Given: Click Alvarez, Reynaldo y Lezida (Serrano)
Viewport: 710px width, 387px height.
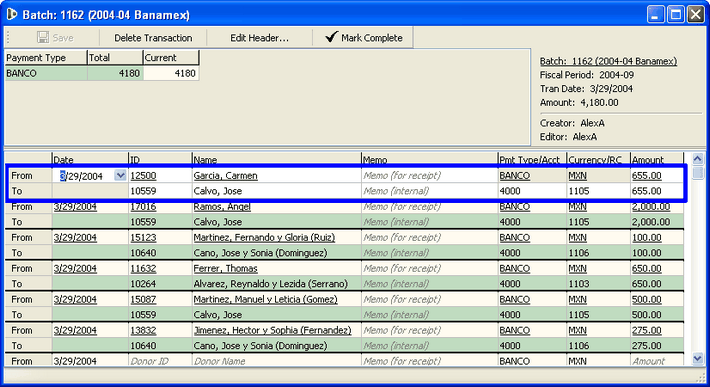Looking at the screenshot, I should (271, 284).
